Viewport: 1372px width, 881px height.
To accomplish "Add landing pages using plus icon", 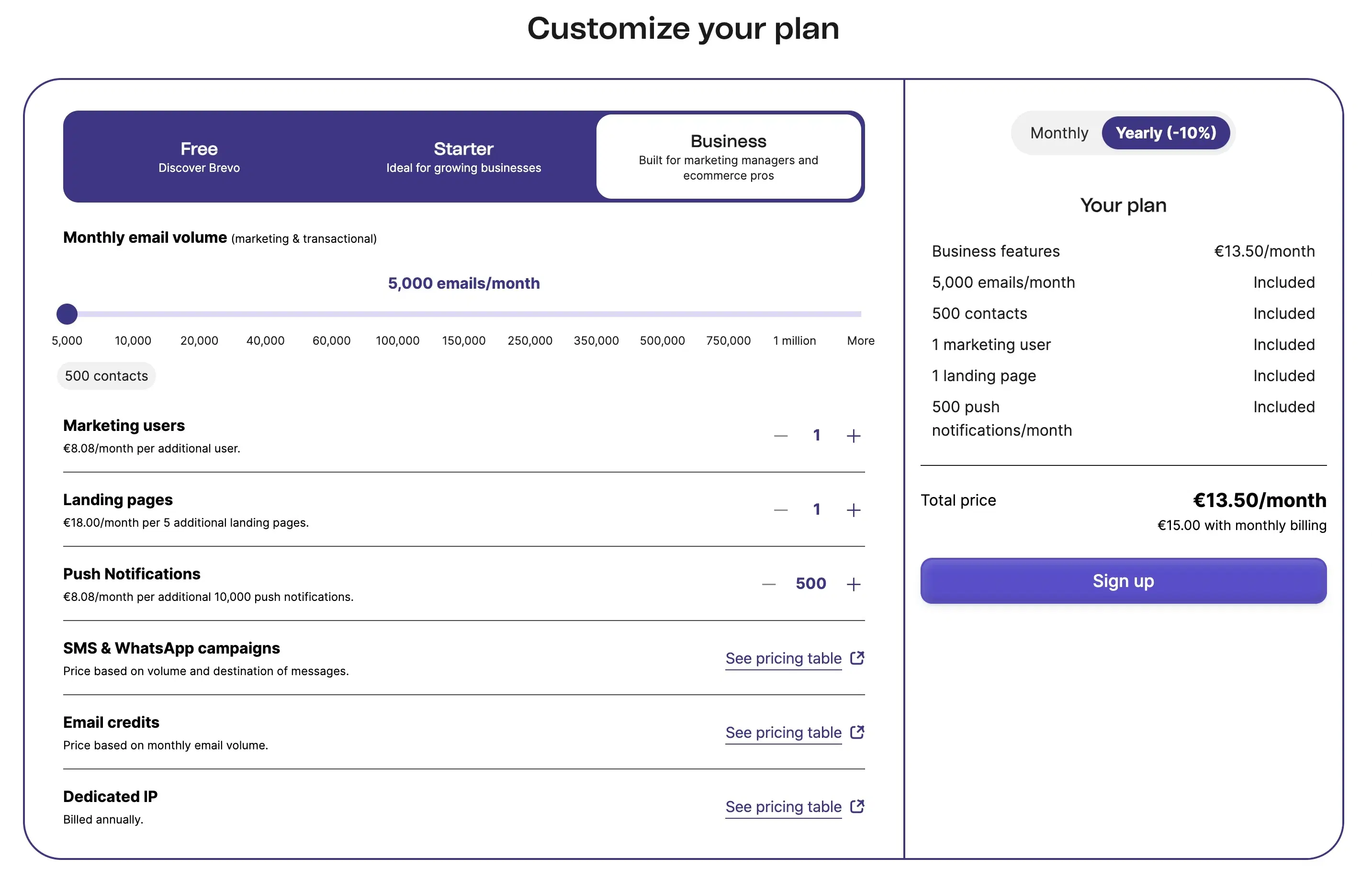I will 853,510.
